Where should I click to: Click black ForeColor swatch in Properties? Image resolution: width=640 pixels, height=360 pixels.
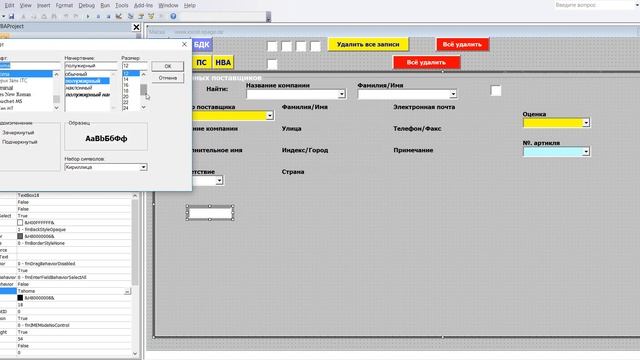tap(20, 298)
